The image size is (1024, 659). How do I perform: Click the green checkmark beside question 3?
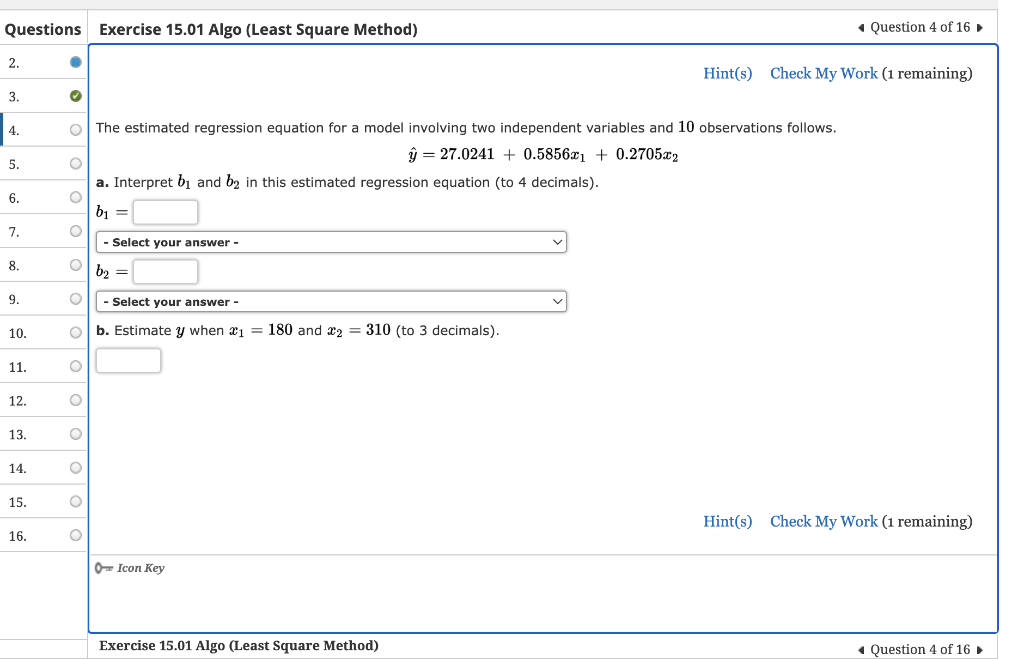click(75, 96)
